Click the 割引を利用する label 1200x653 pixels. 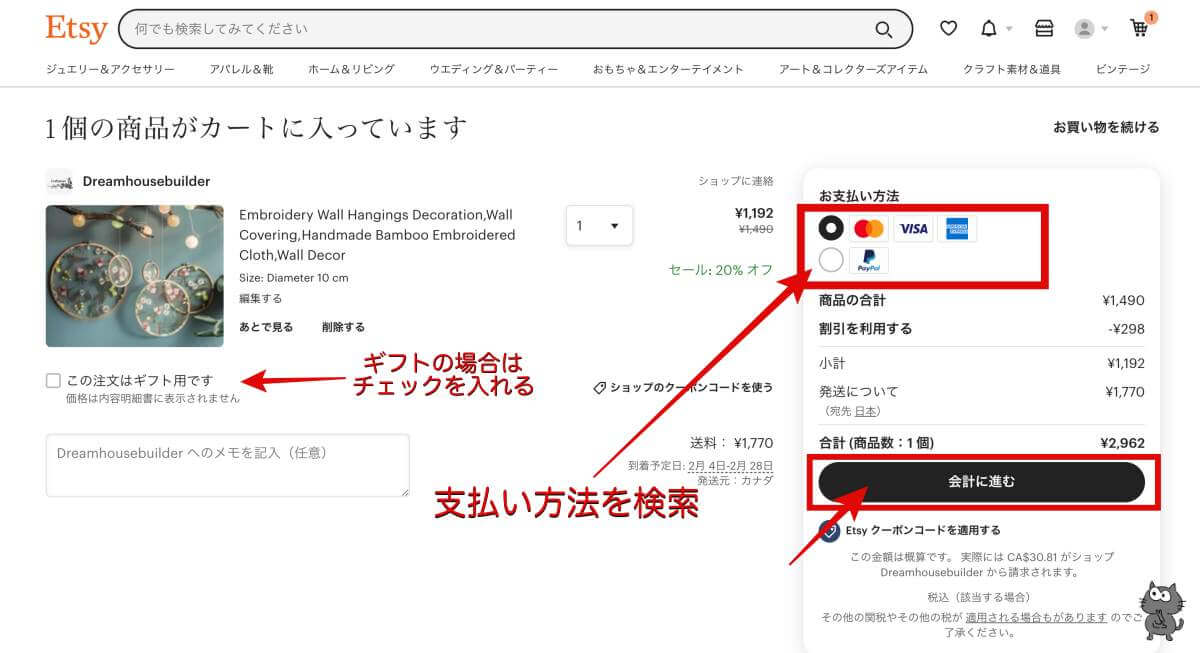pyautogui.click(x=865, y=328)
